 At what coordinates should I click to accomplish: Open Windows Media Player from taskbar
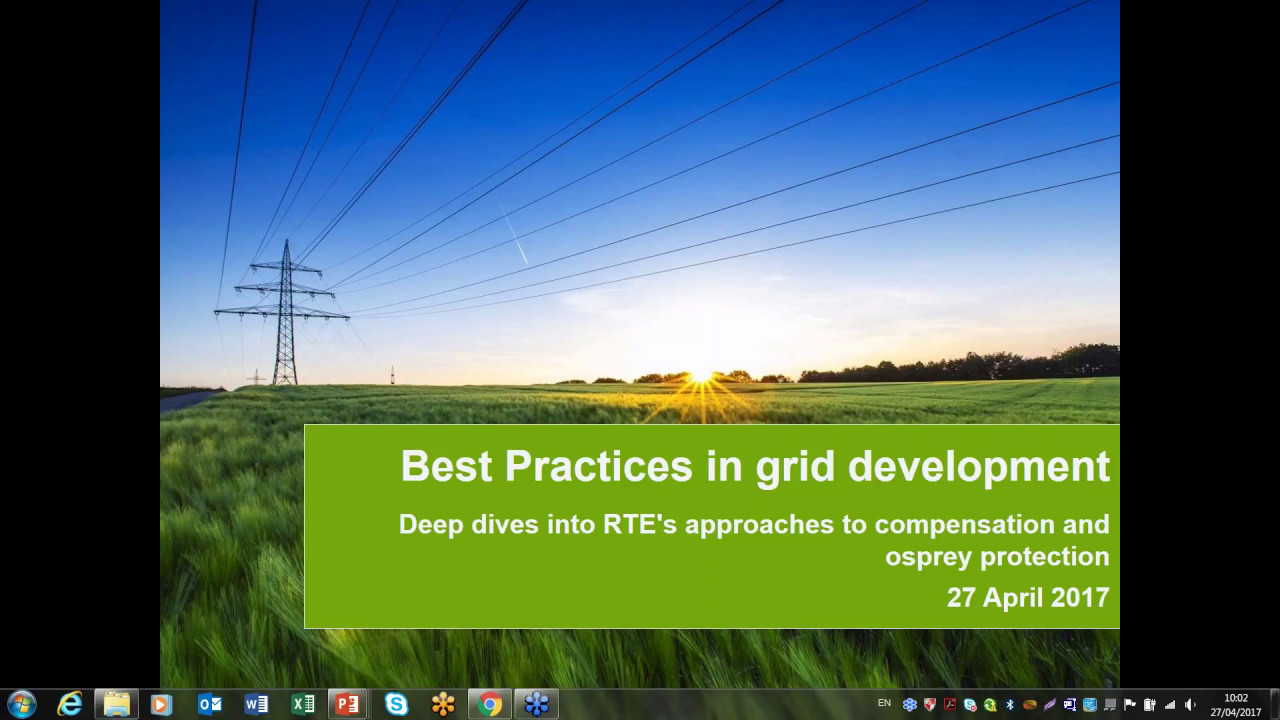coord(161,704)
